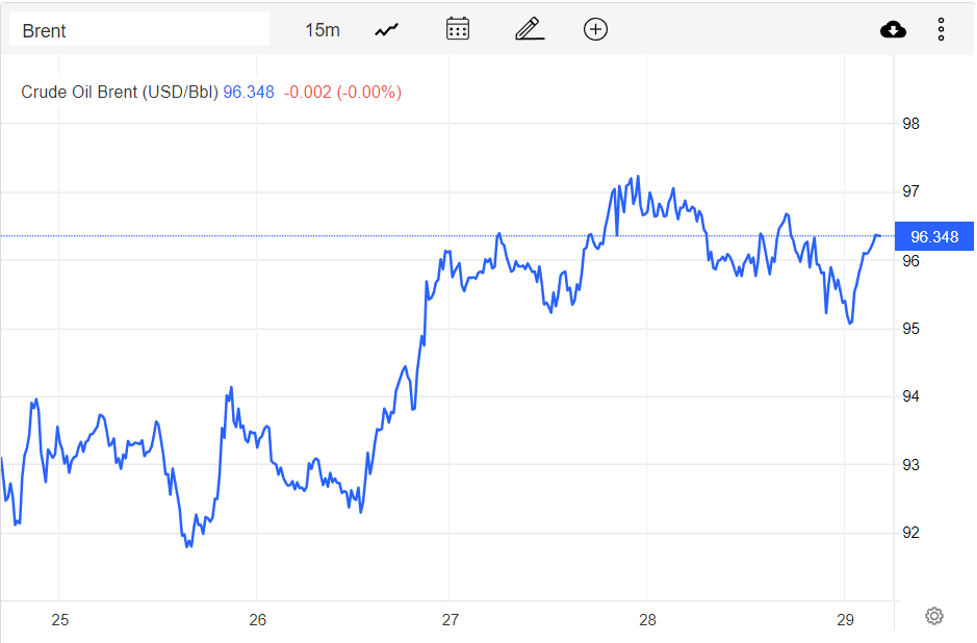Click the 96.348 legend price value
Image resolution: width=977 pixels, height=643 pixels.
click(248, 92)
